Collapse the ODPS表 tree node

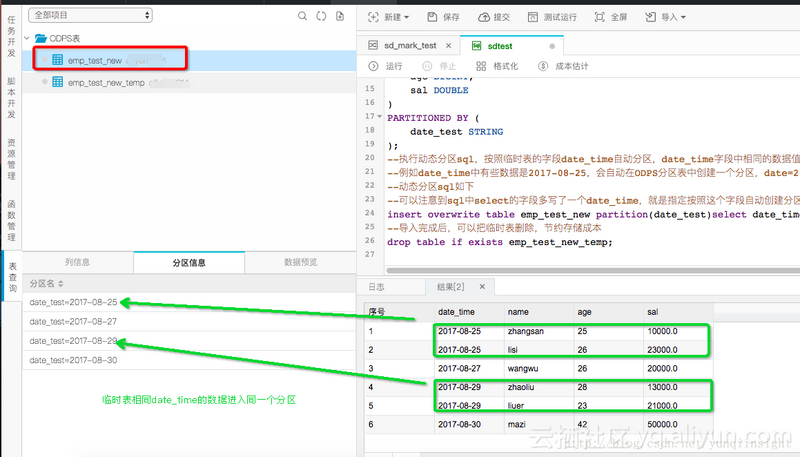[27, 38]
